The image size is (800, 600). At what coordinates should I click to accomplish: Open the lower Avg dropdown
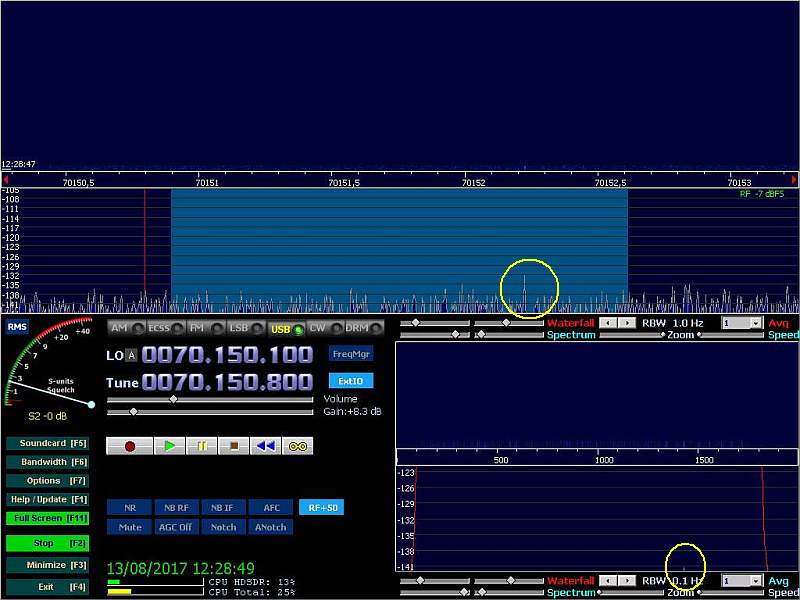point(755,581)
